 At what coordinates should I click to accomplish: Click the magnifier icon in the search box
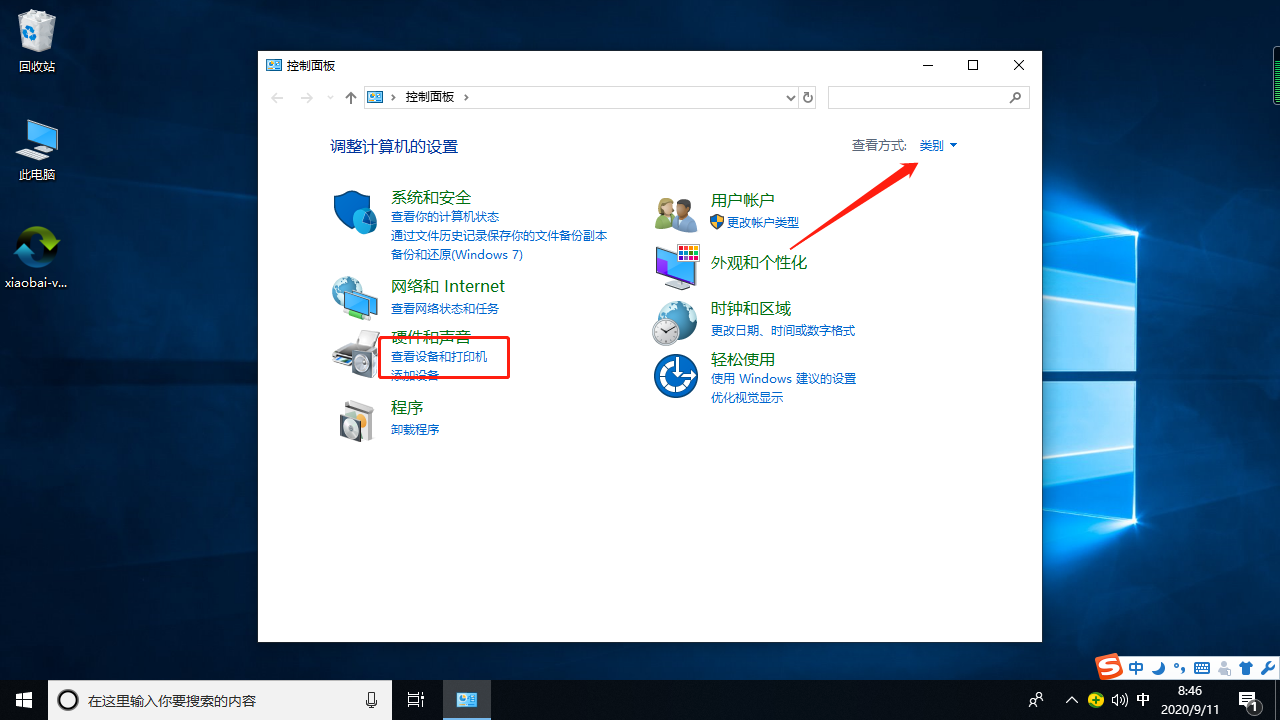click(1016, 97)
